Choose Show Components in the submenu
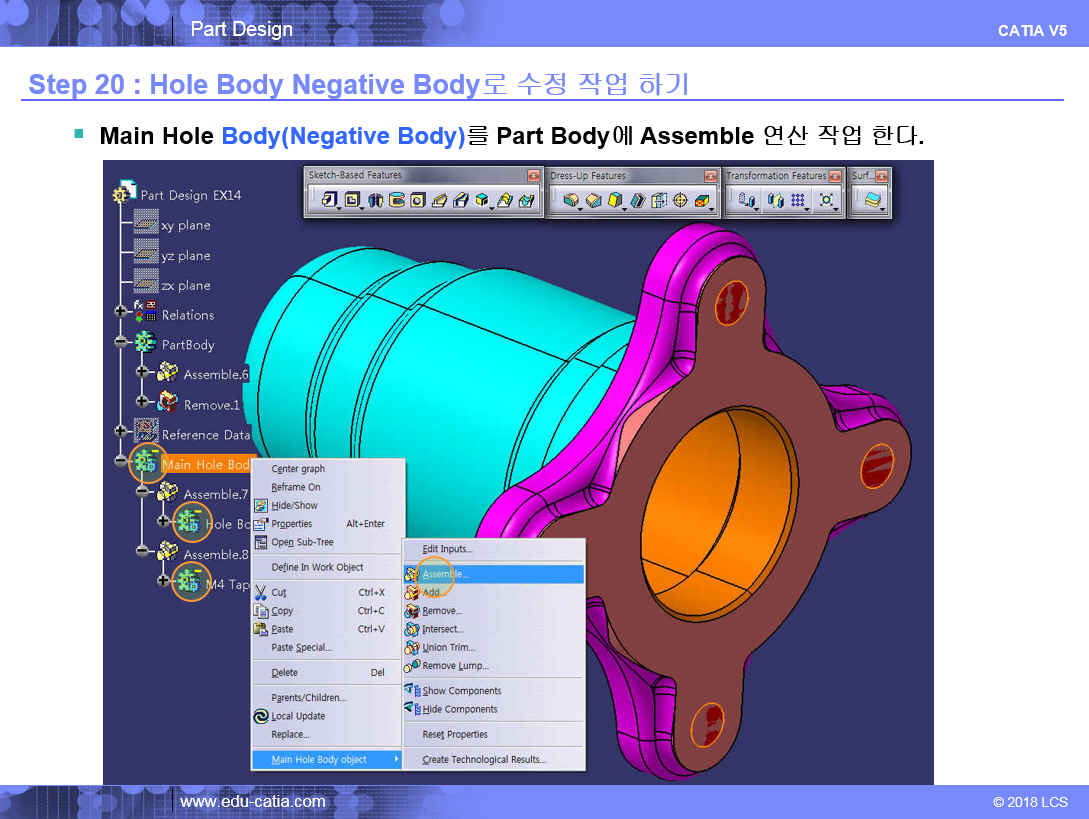The image size is (1089, 819). click(x=461, y=690)
